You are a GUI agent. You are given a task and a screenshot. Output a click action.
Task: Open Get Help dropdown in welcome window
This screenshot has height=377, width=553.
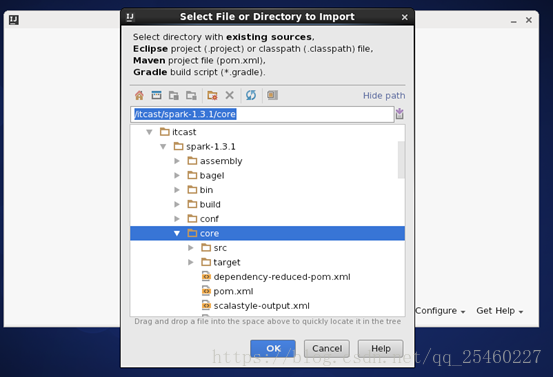tap(499, 311)
